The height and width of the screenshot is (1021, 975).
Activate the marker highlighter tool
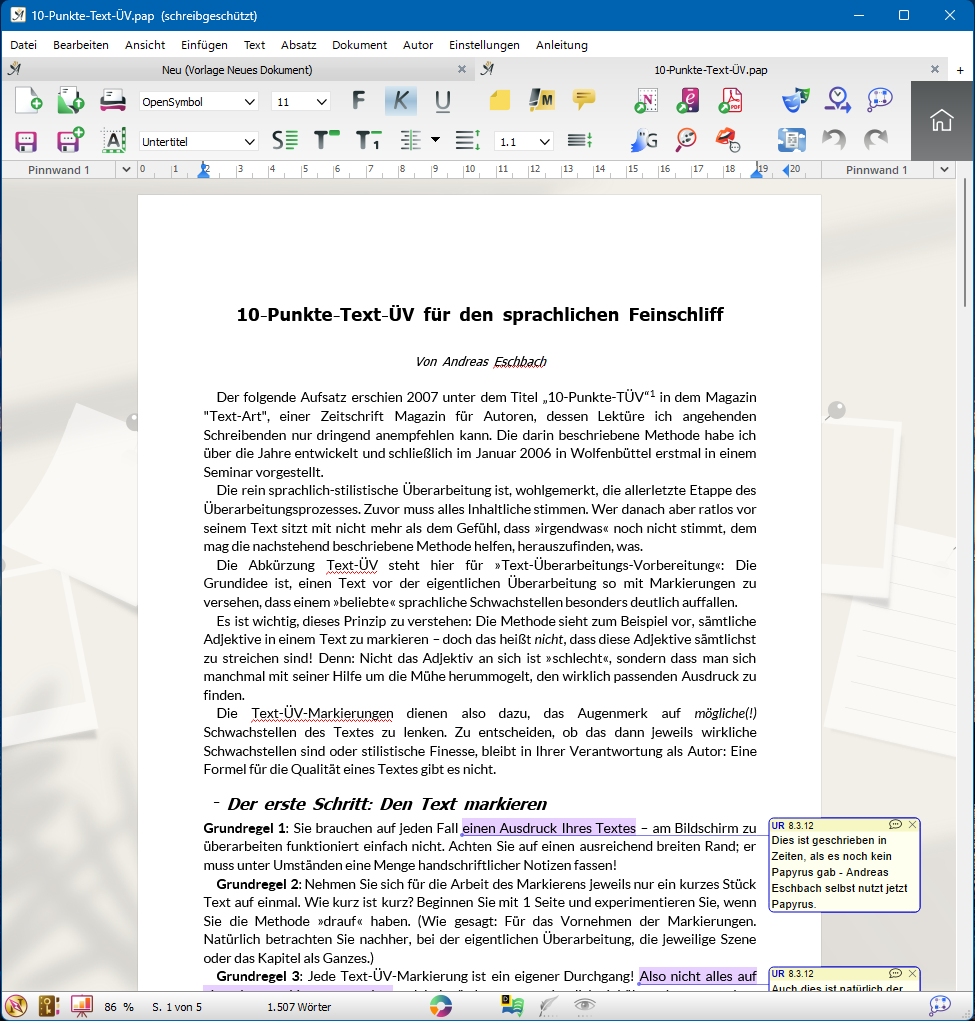click(541, 100)
